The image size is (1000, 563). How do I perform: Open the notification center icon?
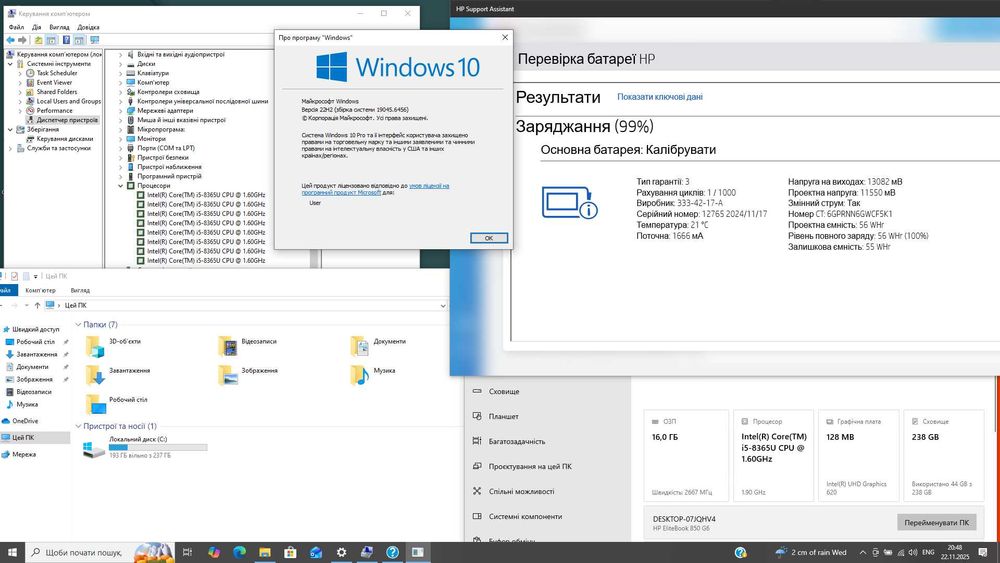coord(983,552)
